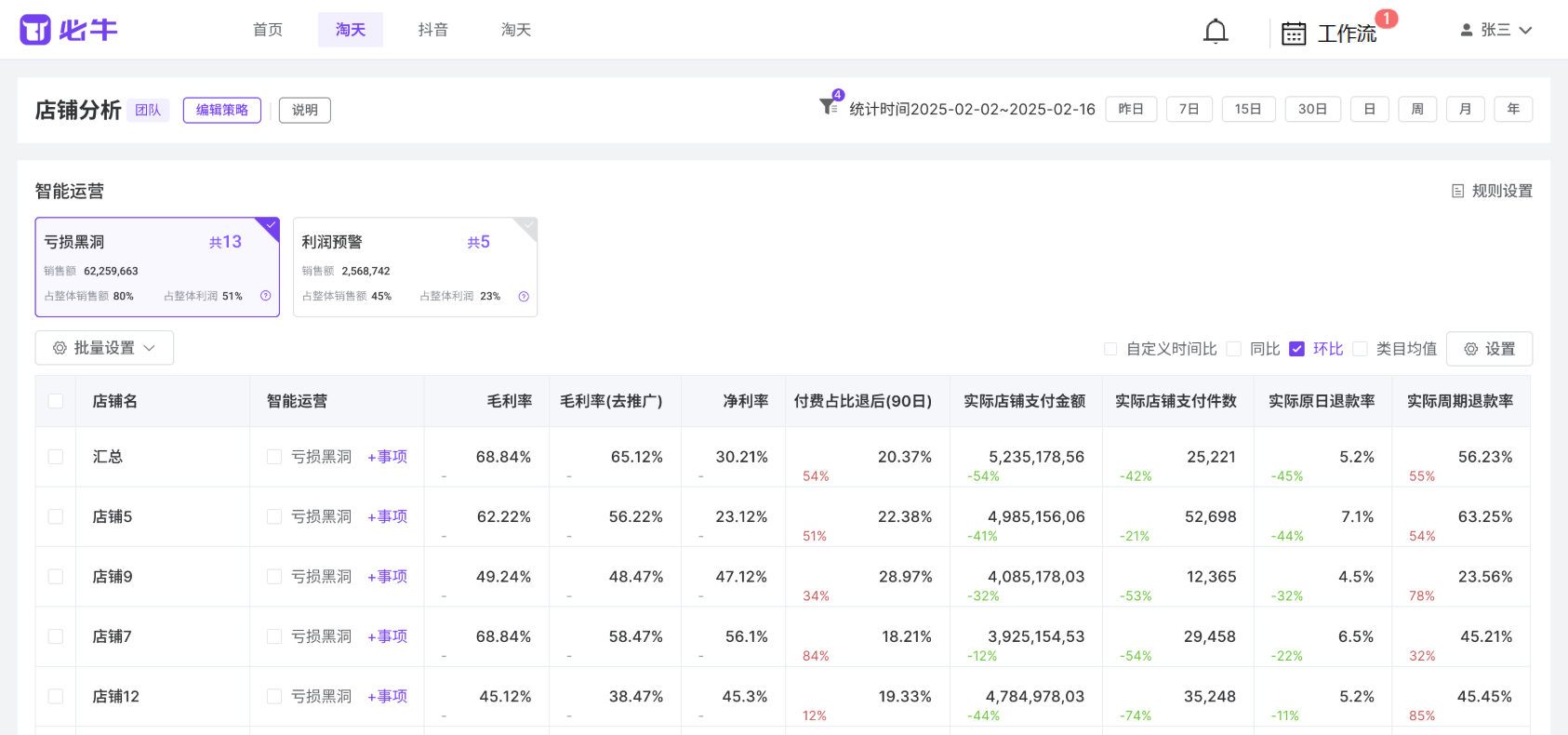Click +事项 link in 店铺9 row
This screenshot has width=1568, height=735.
pos(388,577)
